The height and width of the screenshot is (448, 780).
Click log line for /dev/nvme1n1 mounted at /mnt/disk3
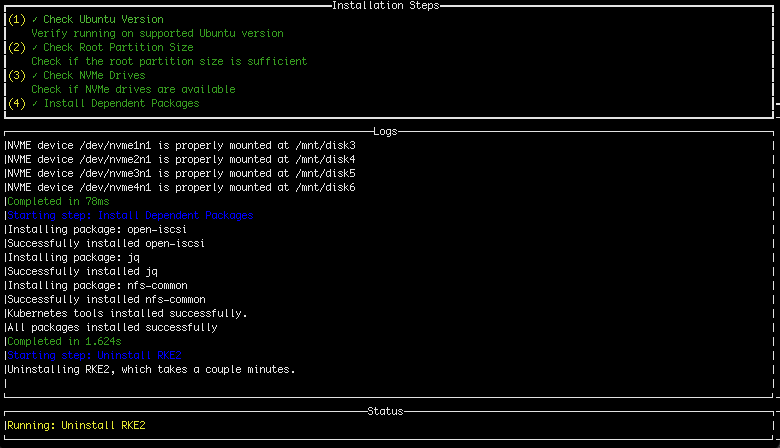point(181,145)
